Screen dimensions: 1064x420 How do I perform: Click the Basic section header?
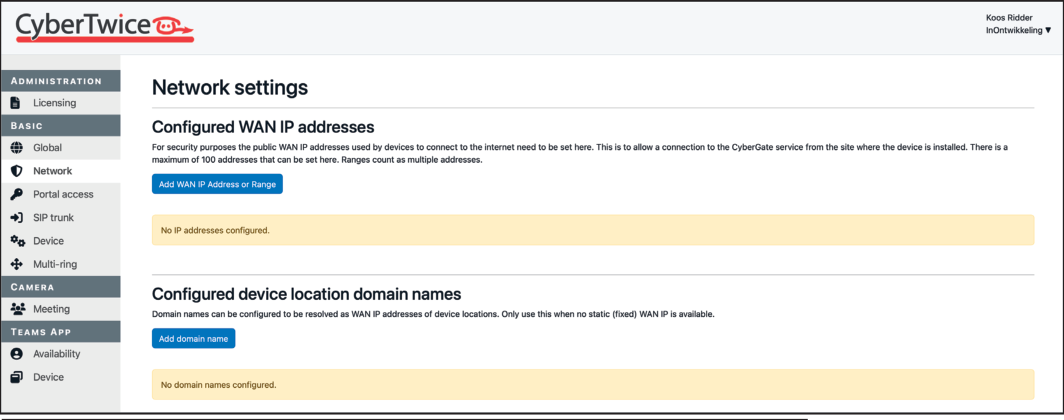pyautogui.click(x=60, y=126)
